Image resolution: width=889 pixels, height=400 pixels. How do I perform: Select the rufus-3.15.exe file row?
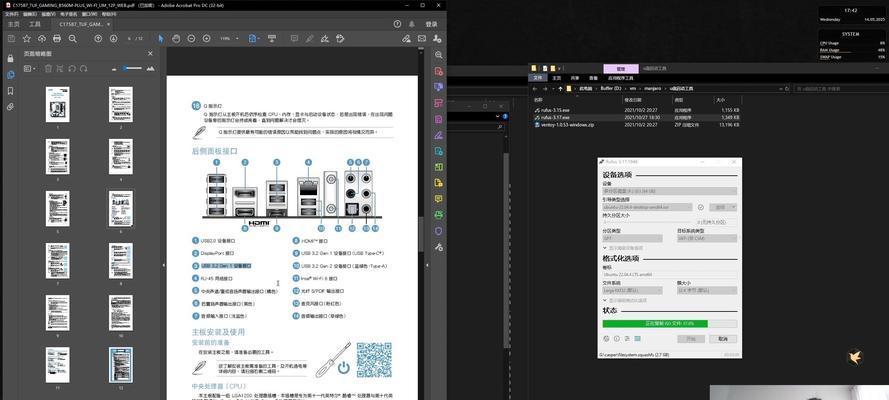pos(637,110)
